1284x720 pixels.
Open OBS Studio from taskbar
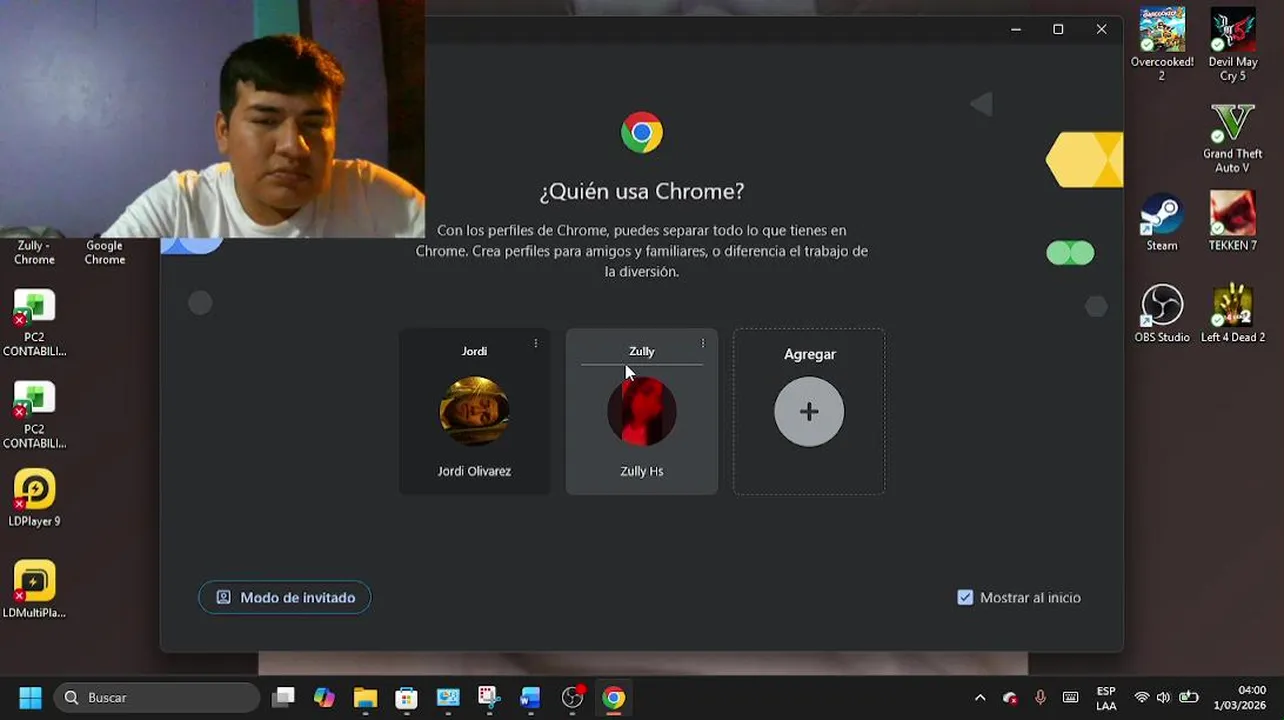tap(572, 697)
